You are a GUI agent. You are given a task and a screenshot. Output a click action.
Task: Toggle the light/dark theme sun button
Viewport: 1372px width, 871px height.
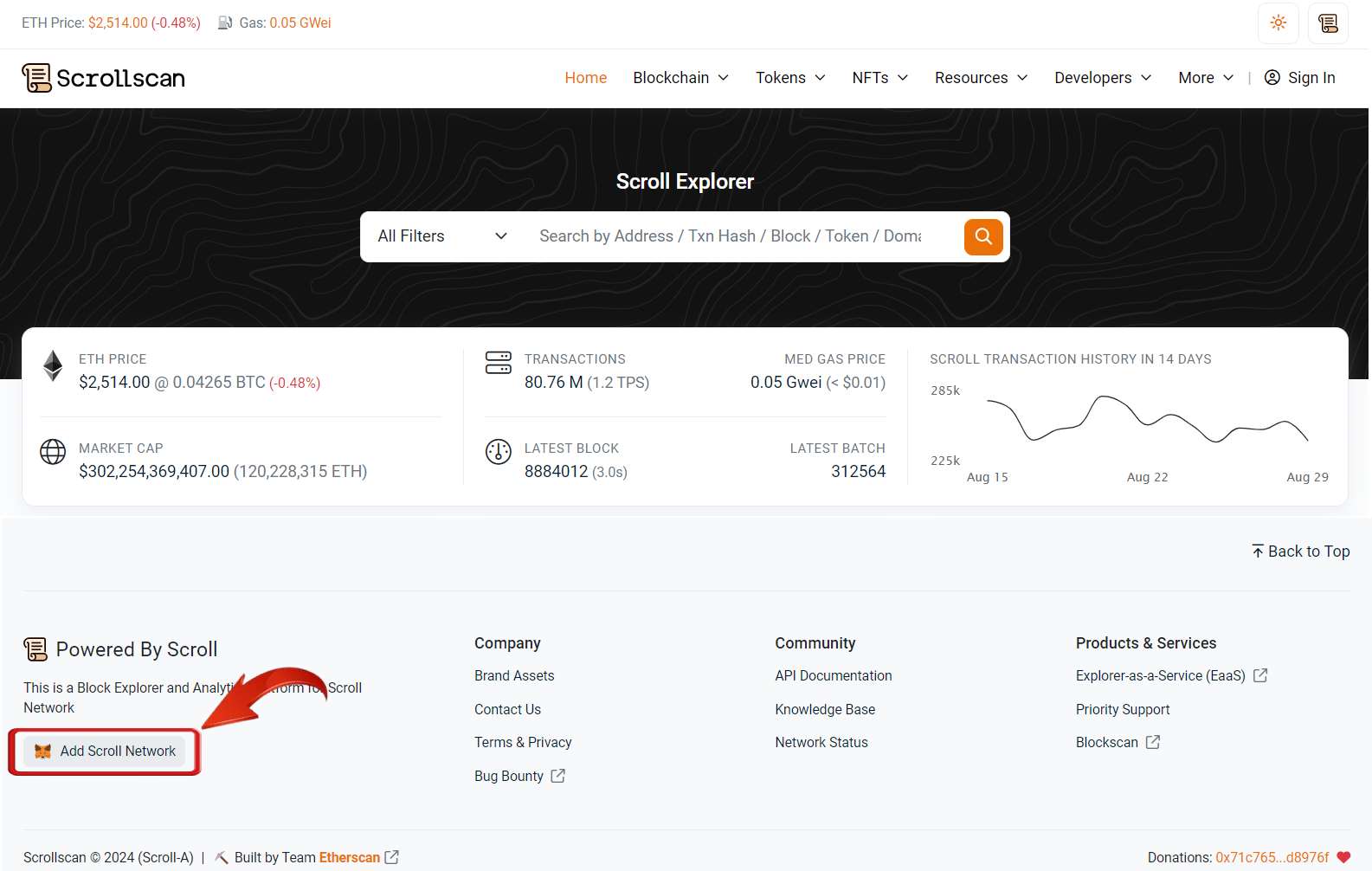(1278, 23)
